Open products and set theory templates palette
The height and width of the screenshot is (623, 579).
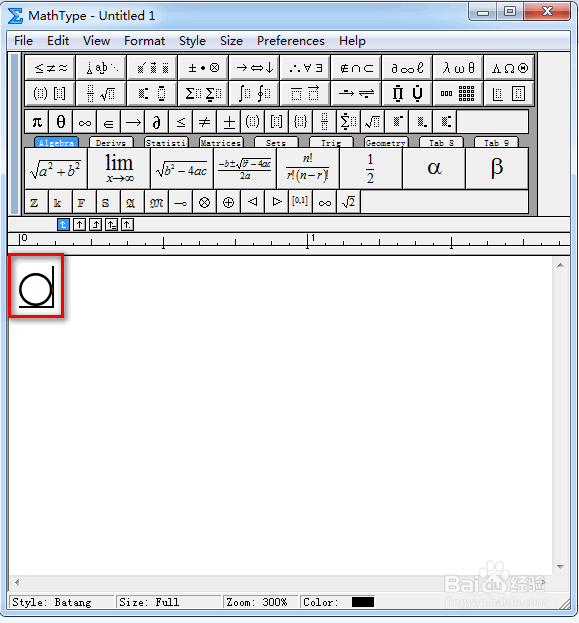(407, 93)
